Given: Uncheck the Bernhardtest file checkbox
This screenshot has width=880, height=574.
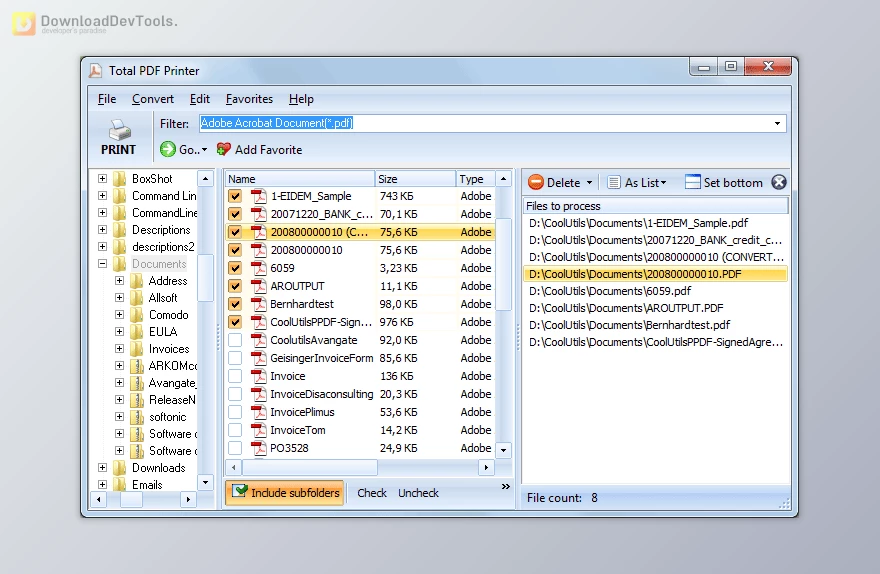Looking at the screenshot, I should point(235,304).
